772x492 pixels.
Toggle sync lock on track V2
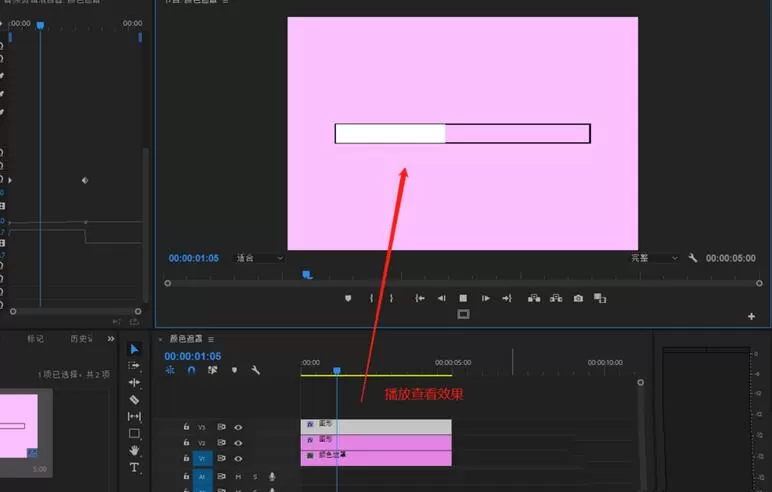pyautogui.click(x=222, y=443)
